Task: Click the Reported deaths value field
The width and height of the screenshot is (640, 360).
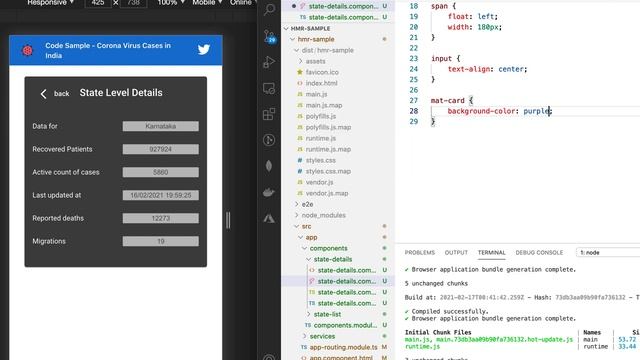Action: (x=160, y=218)
